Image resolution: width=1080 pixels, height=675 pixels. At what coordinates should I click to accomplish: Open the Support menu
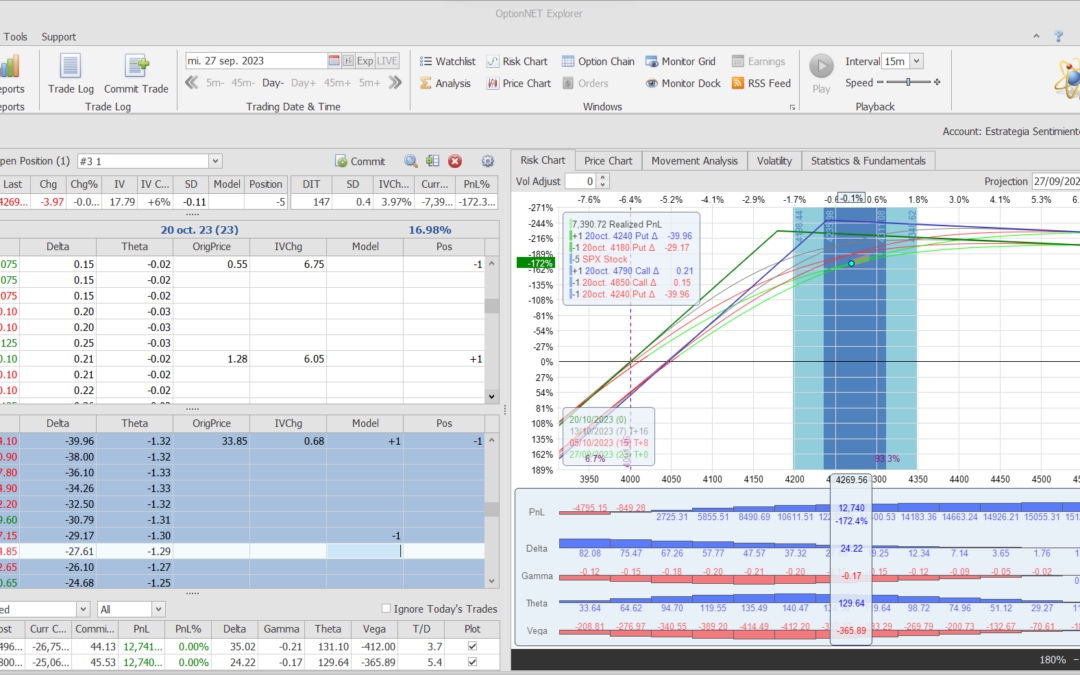[x=58, y=37]
